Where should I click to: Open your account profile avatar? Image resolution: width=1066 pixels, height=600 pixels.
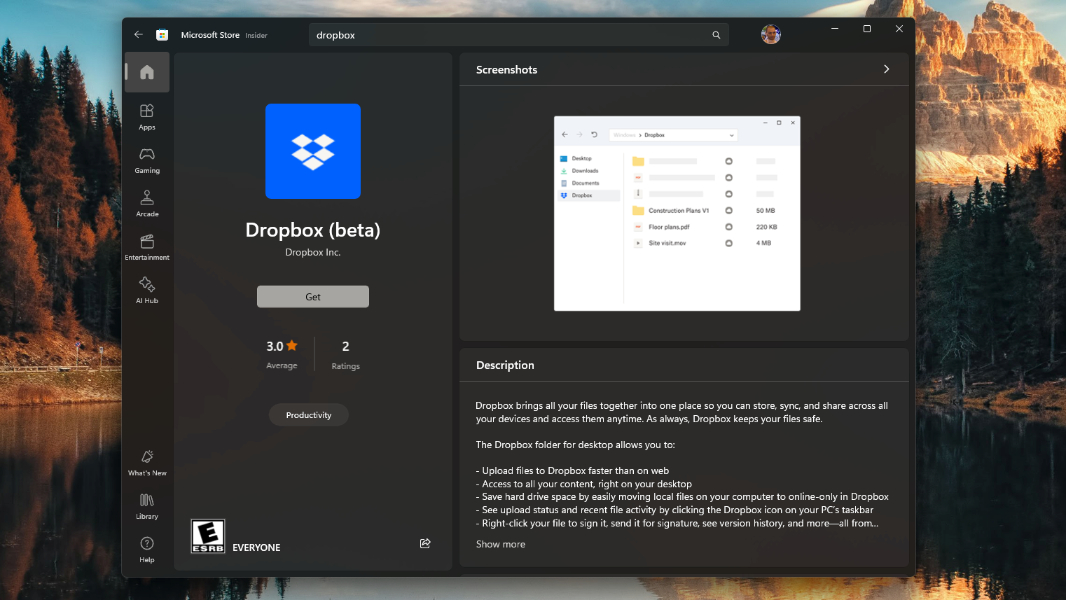770,33
